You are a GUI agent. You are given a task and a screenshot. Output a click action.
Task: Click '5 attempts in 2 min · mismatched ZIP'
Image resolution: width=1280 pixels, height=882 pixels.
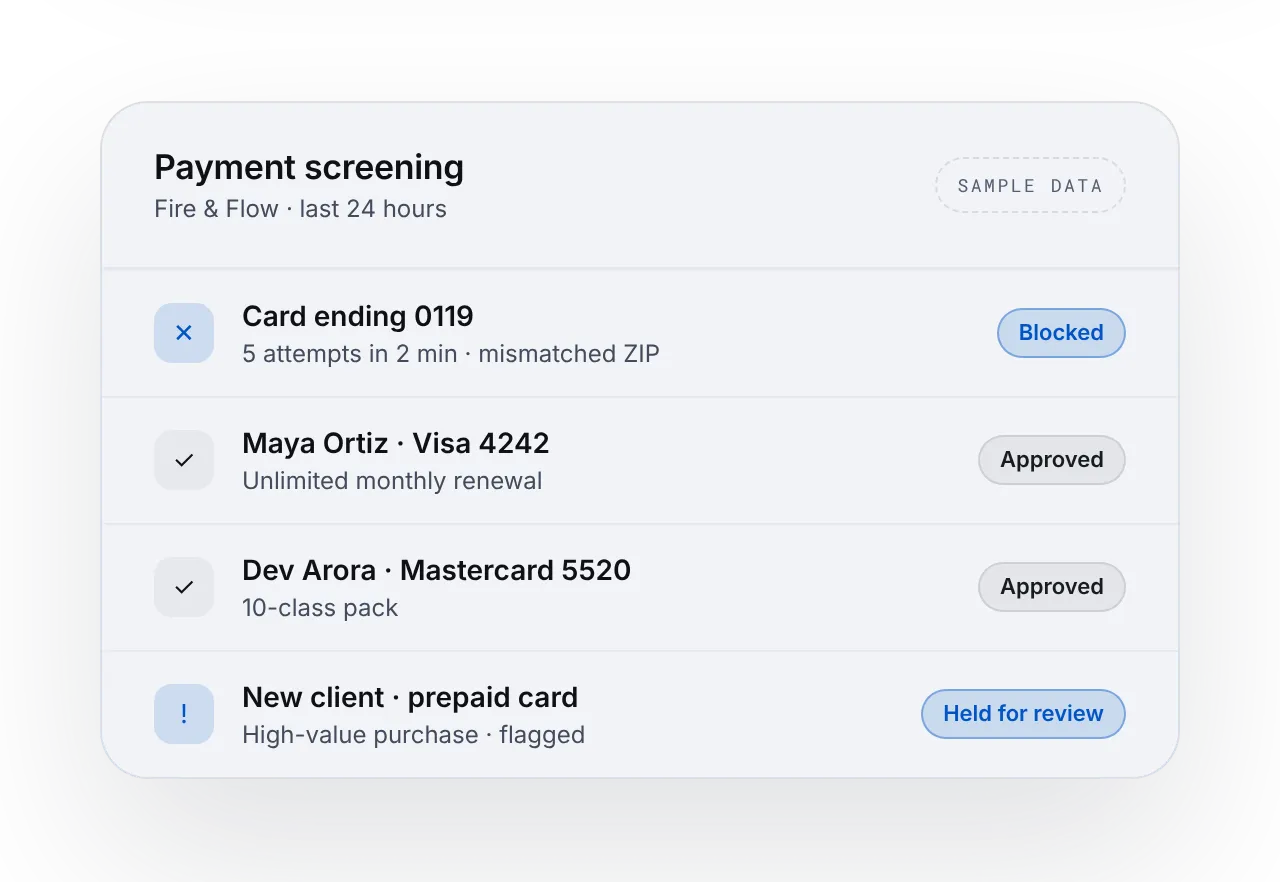[x=451, y=354]
